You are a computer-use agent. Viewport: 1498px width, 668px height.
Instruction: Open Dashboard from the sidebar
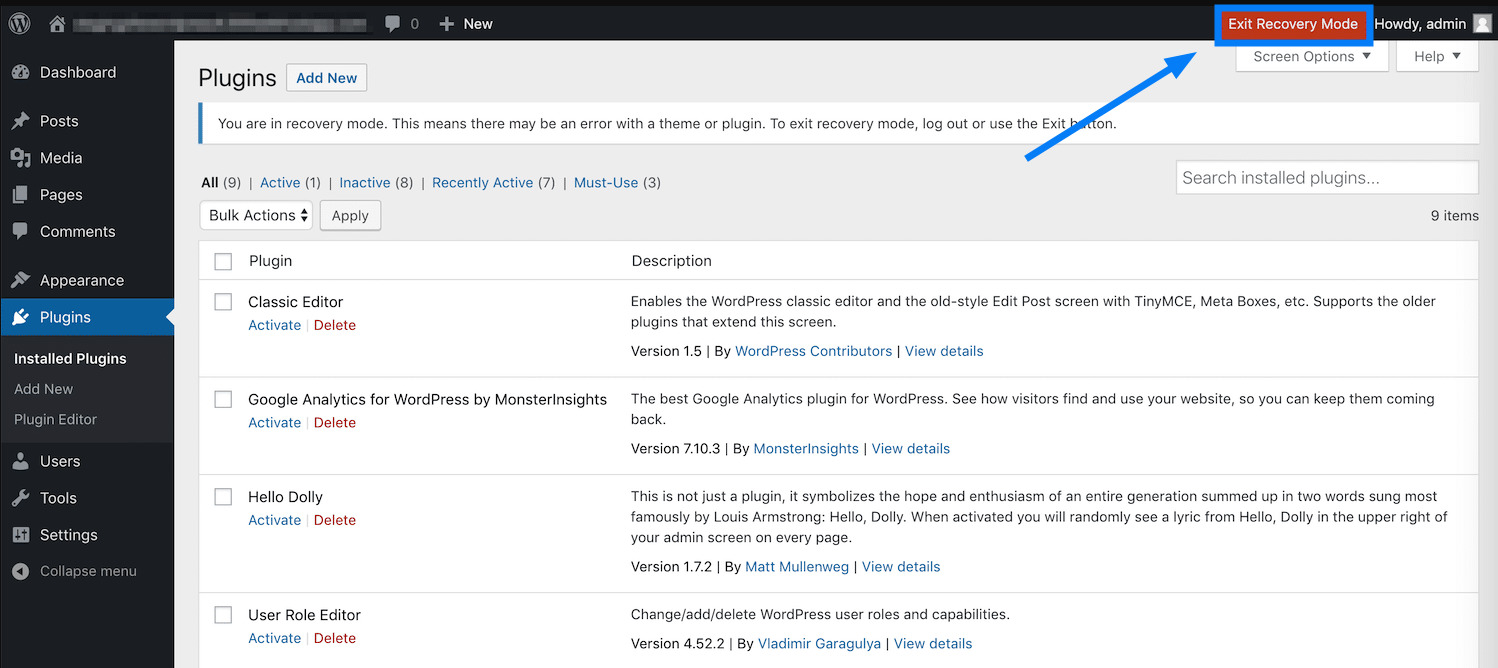(x=77, y=72)
